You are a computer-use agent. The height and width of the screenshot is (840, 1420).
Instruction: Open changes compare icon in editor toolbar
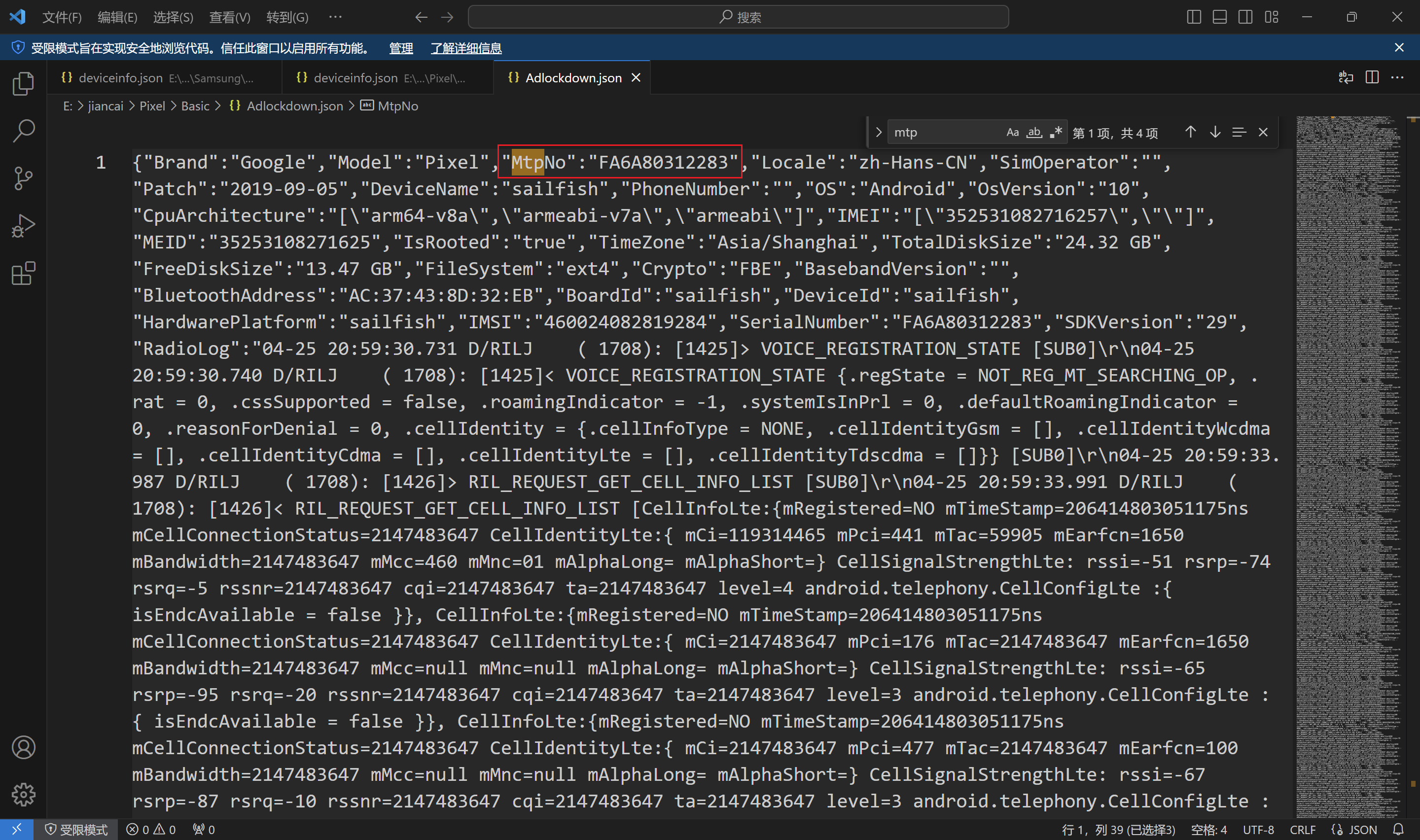1346,77
